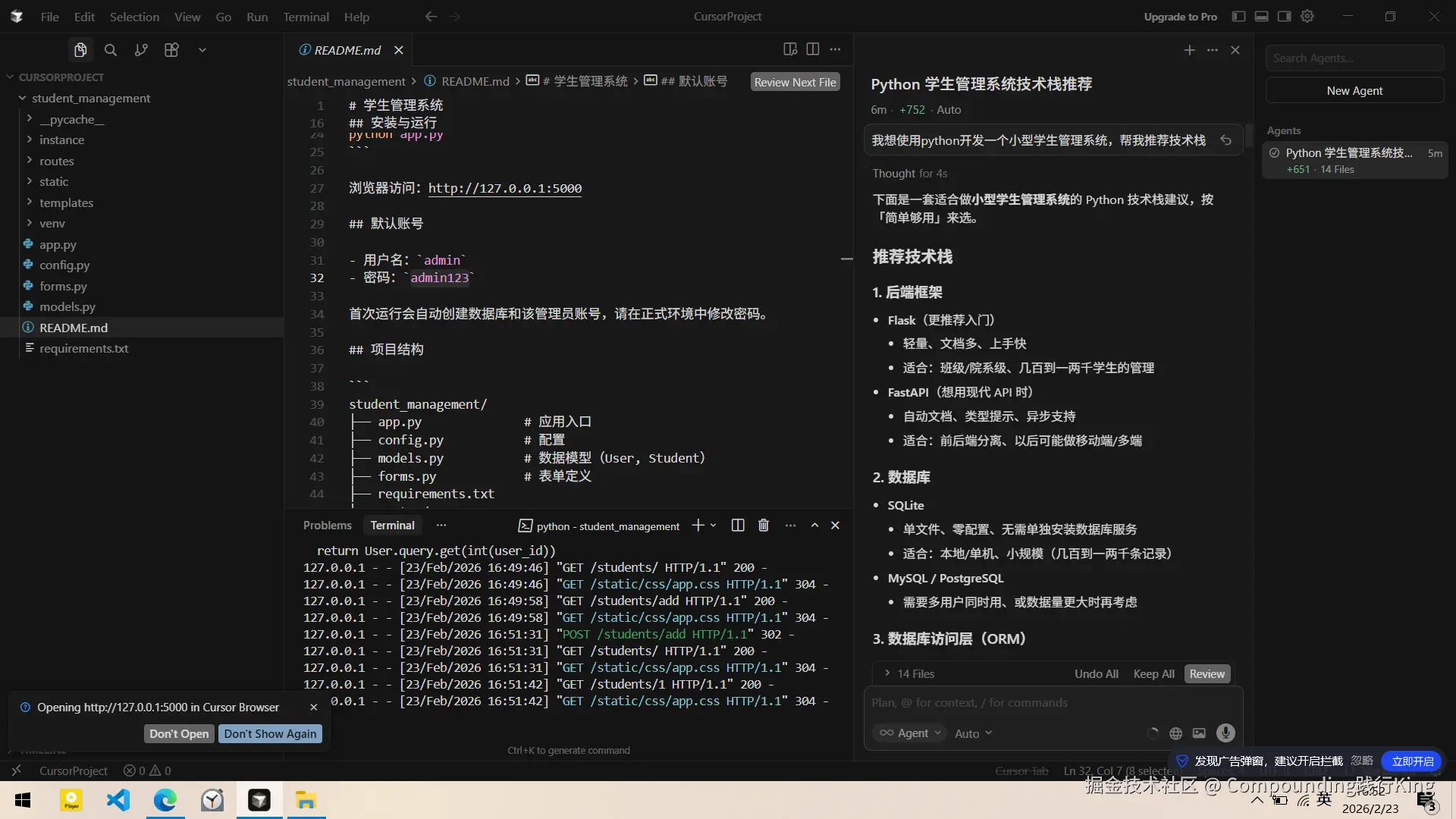Toggle the bottom panel layout
1456x819 pixels.
pos(1261,16)
